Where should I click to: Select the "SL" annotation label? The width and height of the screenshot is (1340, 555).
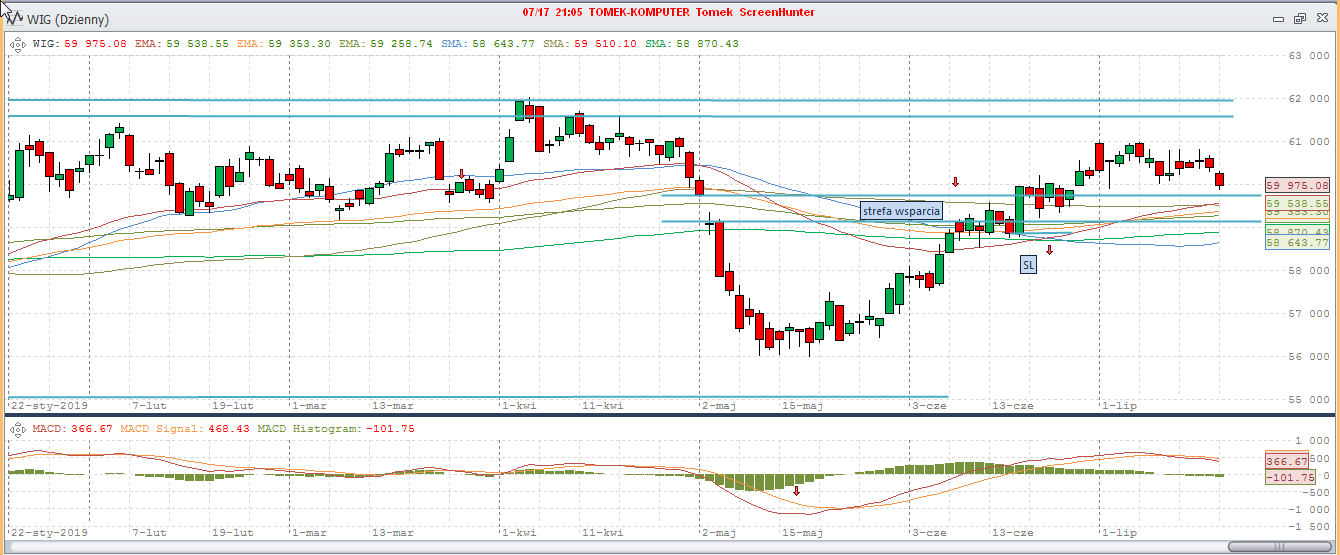coord(1028,265)
